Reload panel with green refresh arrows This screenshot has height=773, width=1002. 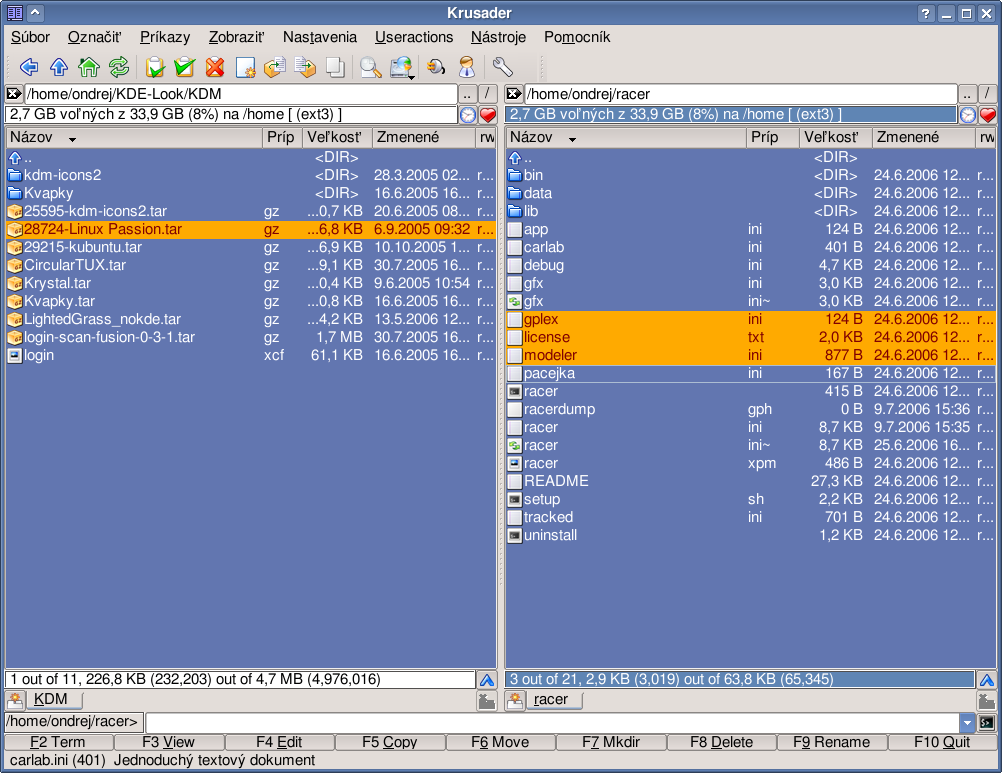(119, 66)
